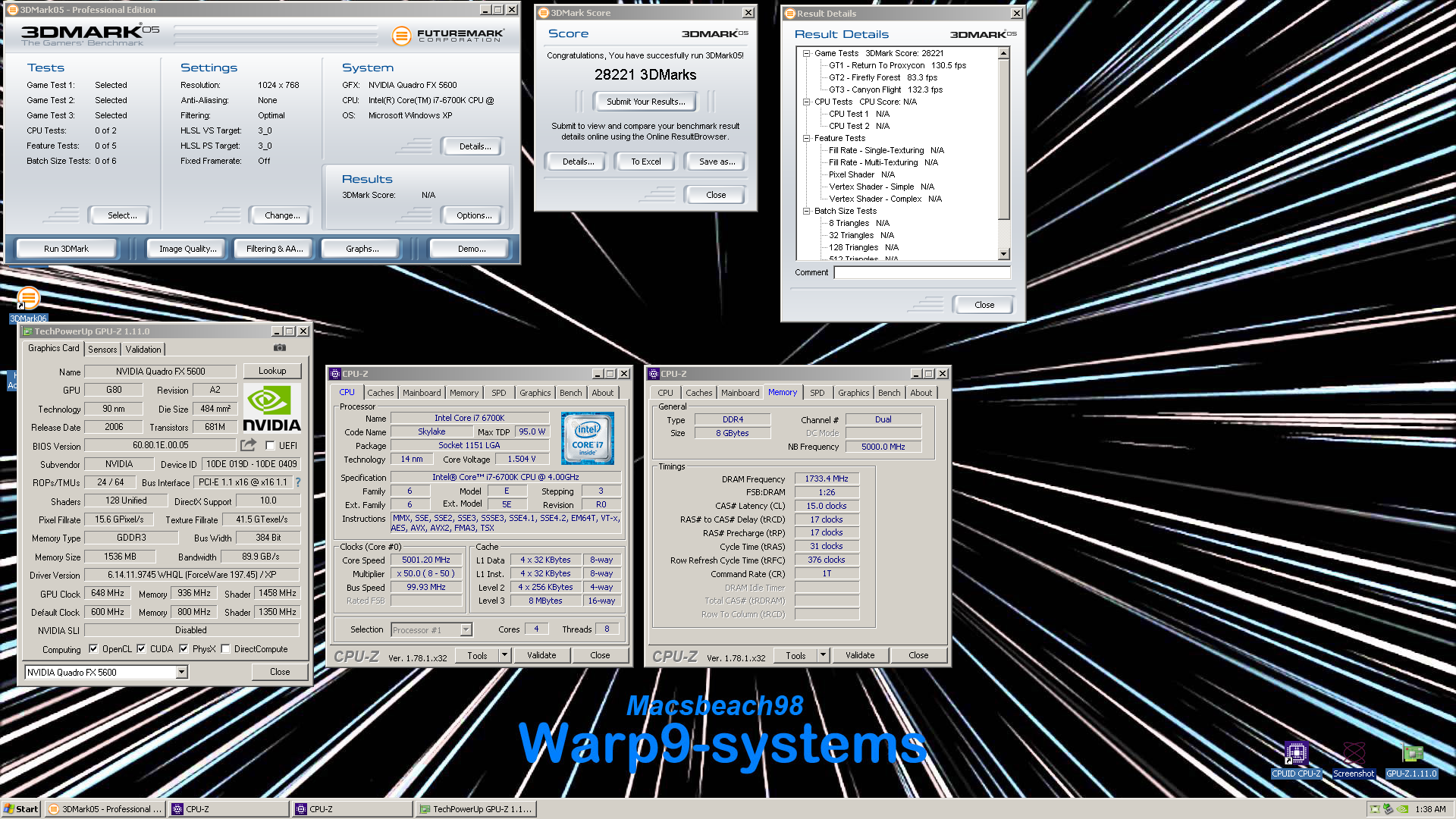The height and width of the screenshot is (819, 1456).
Task: Open the Bench tab in left CPU-Z
Action: point(571,393)
